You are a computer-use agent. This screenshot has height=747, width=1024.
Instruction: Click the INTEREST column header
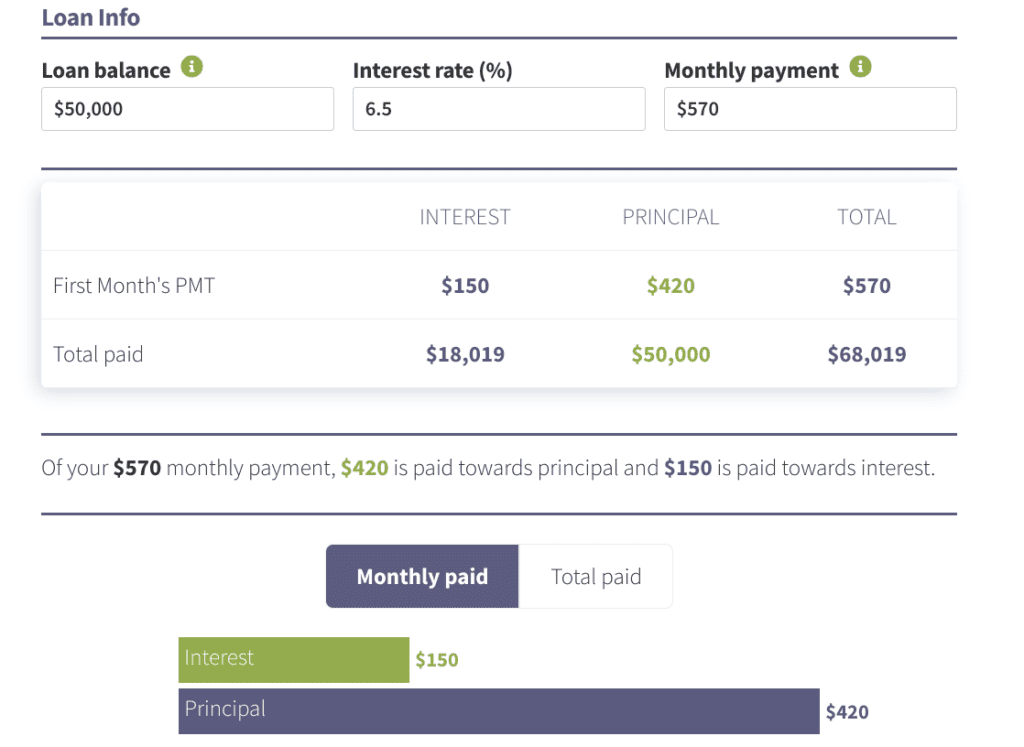tap(465, 216)
